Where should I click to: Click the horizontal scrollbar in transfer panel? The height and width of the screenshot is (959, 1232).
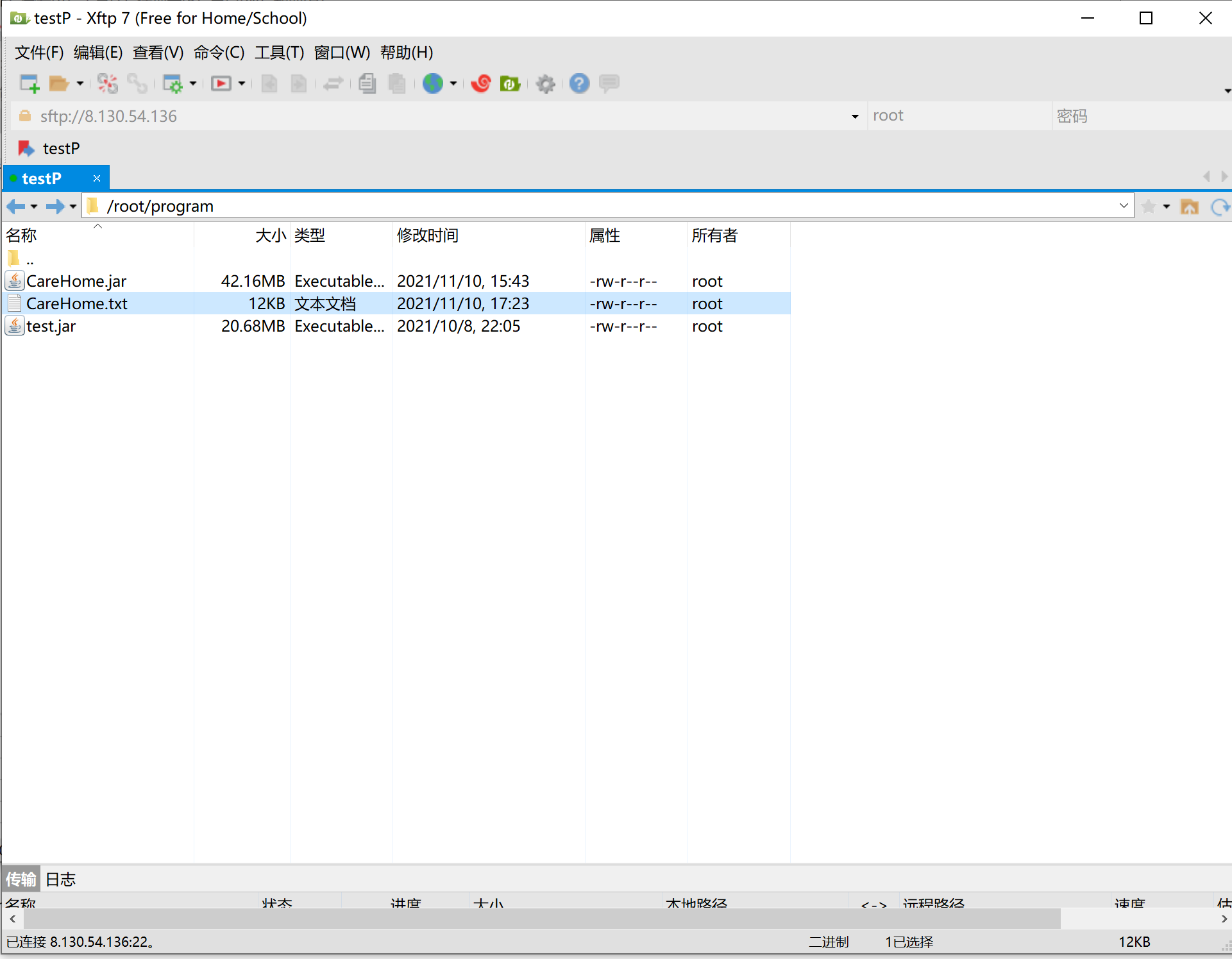(x=542, y=919)
